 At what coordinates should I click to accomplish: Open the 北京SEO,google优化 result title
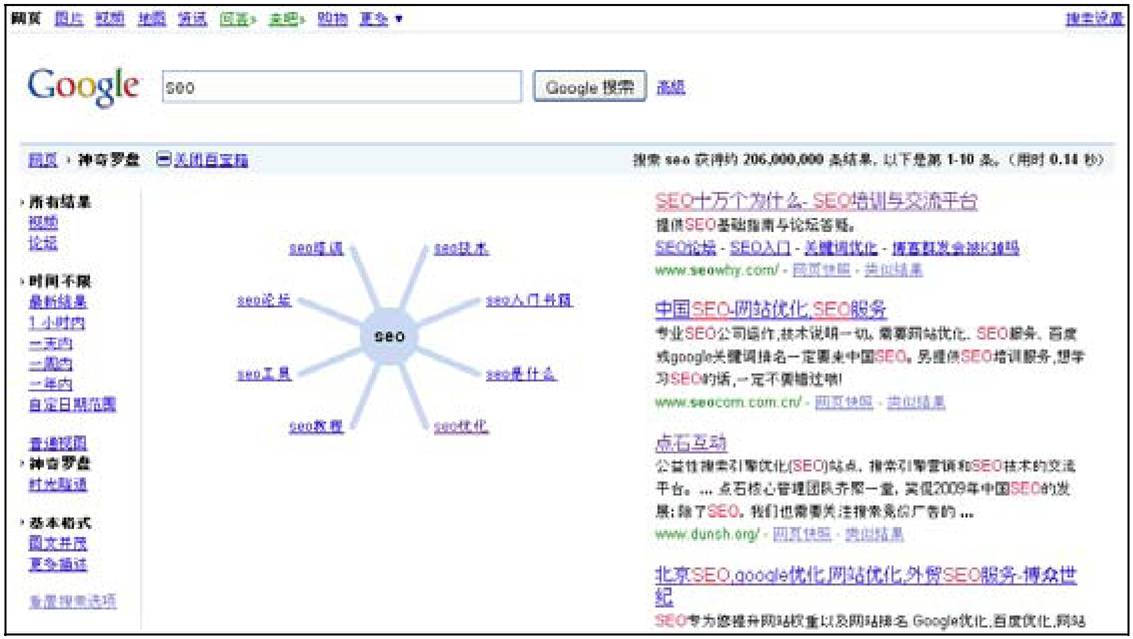pos(866,586)
